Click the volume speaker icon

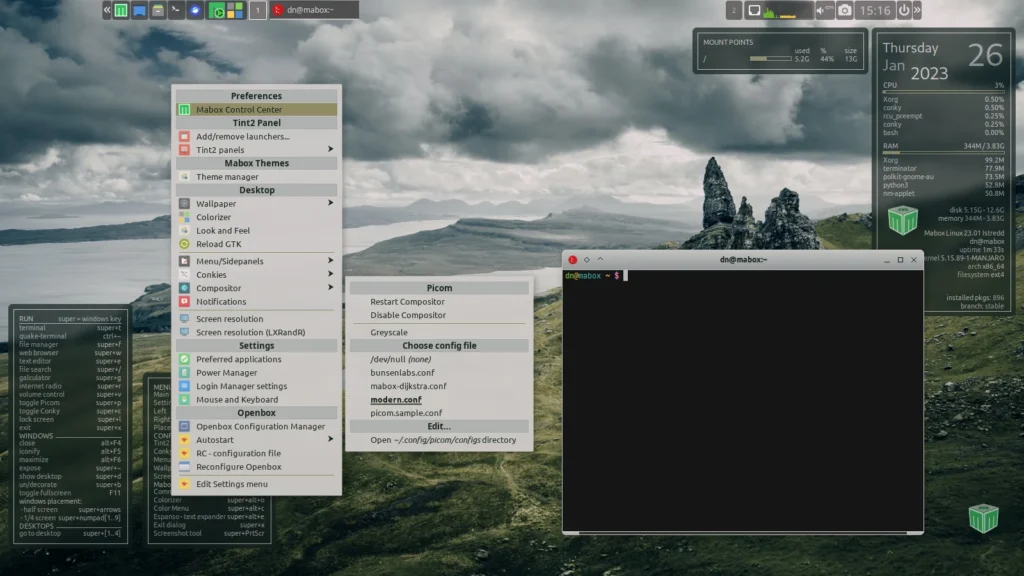820,10
